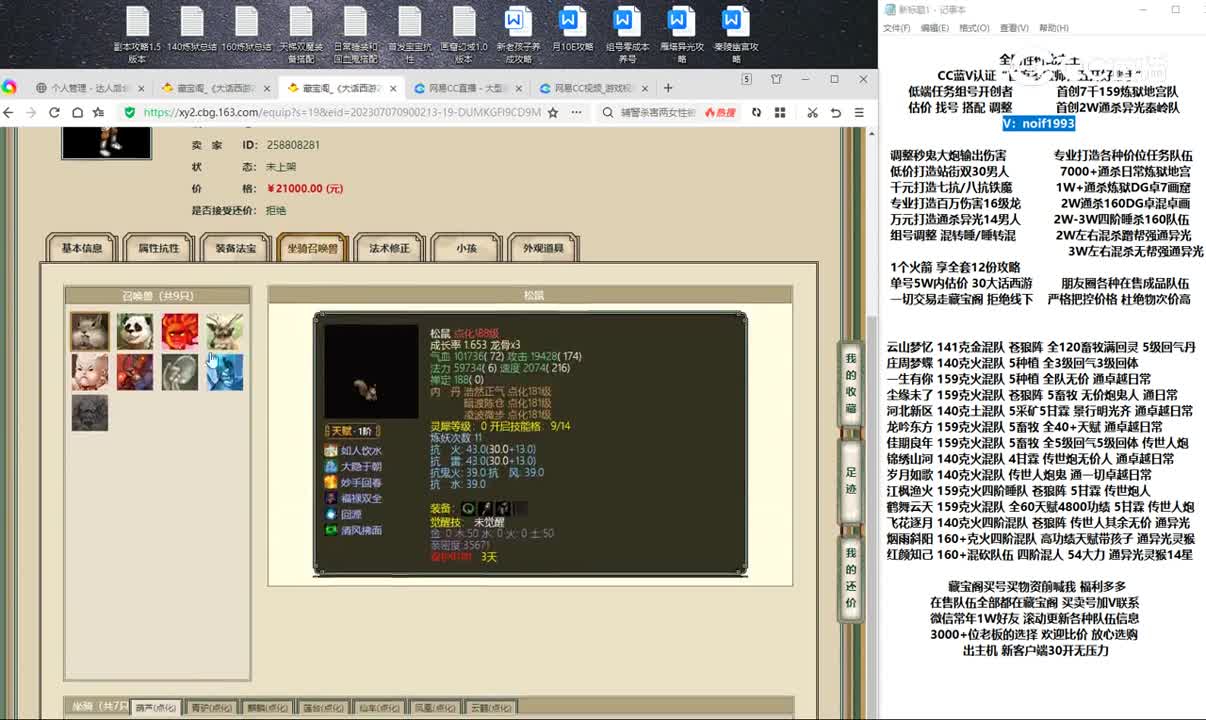Click the 清风拂面 skill icon

331,530
